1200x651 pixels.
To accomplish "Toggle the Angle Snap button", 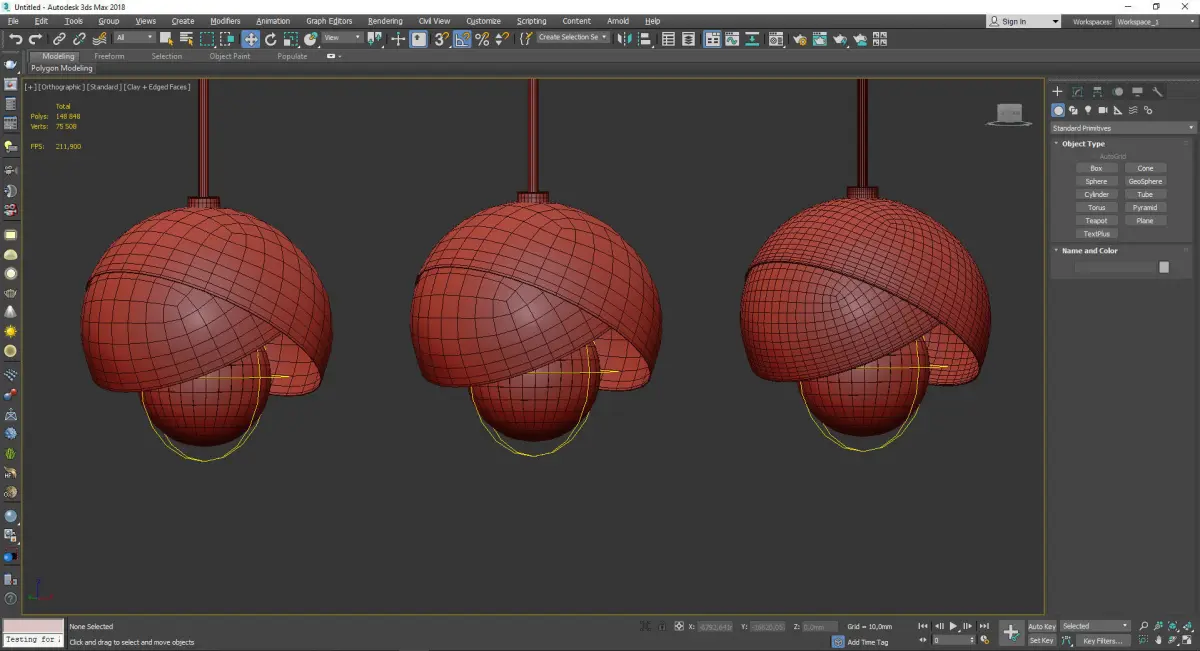I will point(462,39).
